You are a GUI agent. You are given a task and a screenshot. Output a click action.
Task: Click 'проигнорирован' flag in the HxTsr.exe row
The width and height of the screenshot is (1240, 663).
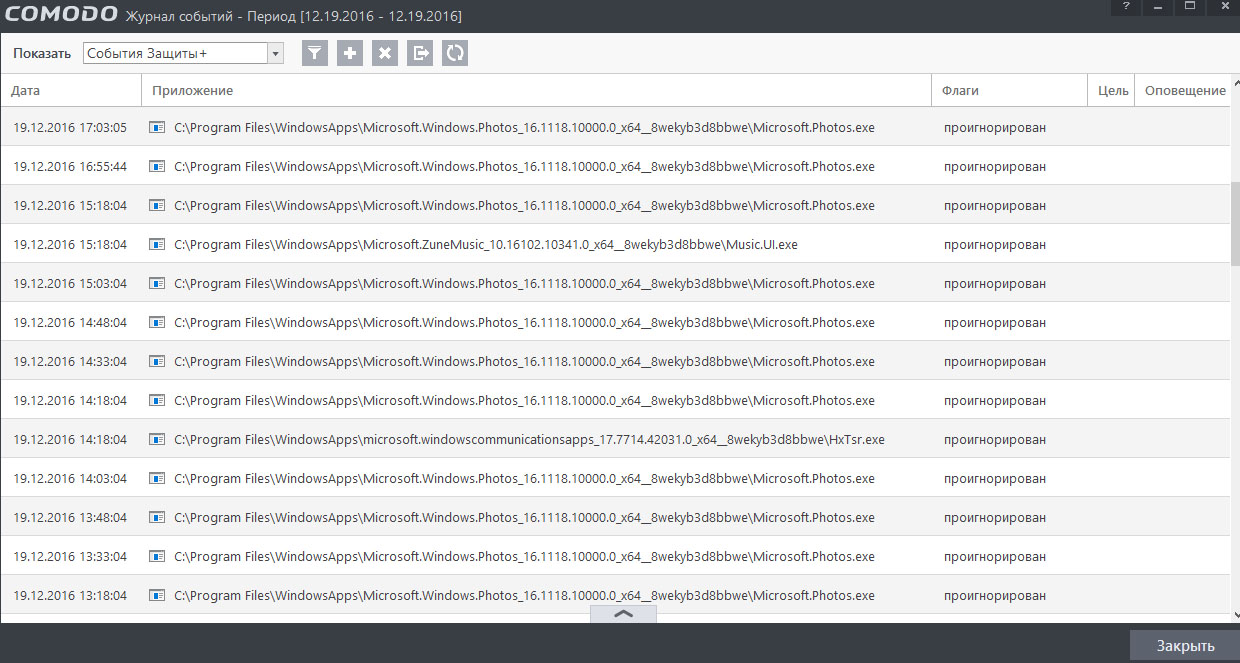pos(995,439)
